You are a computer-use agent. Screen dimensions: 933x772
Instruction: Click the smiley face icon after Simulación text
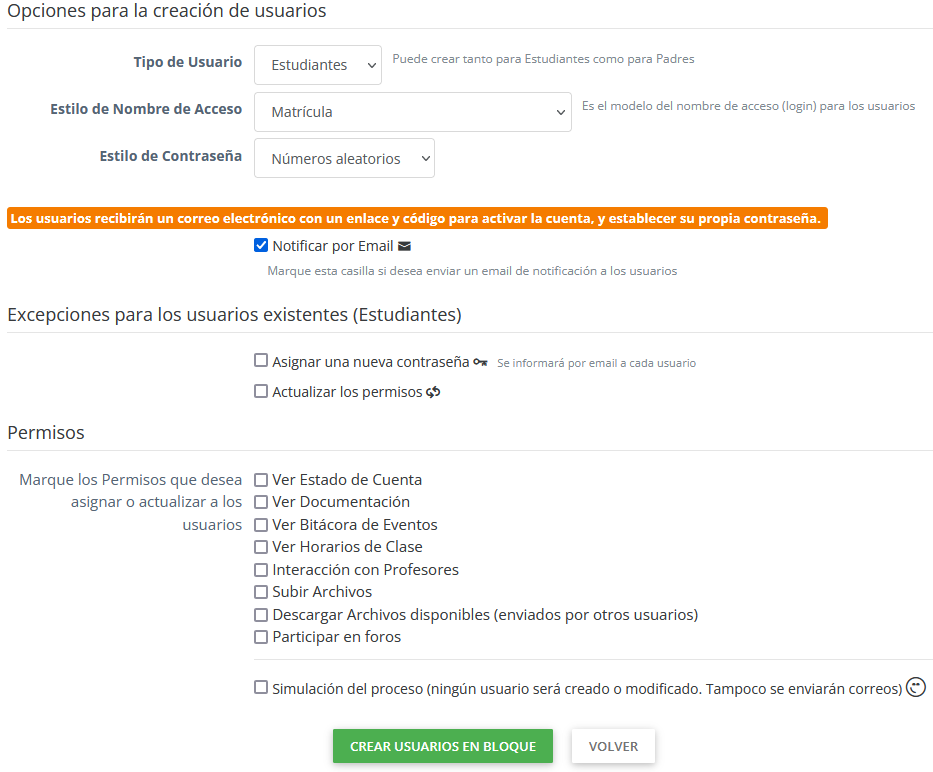coord(915,688)
